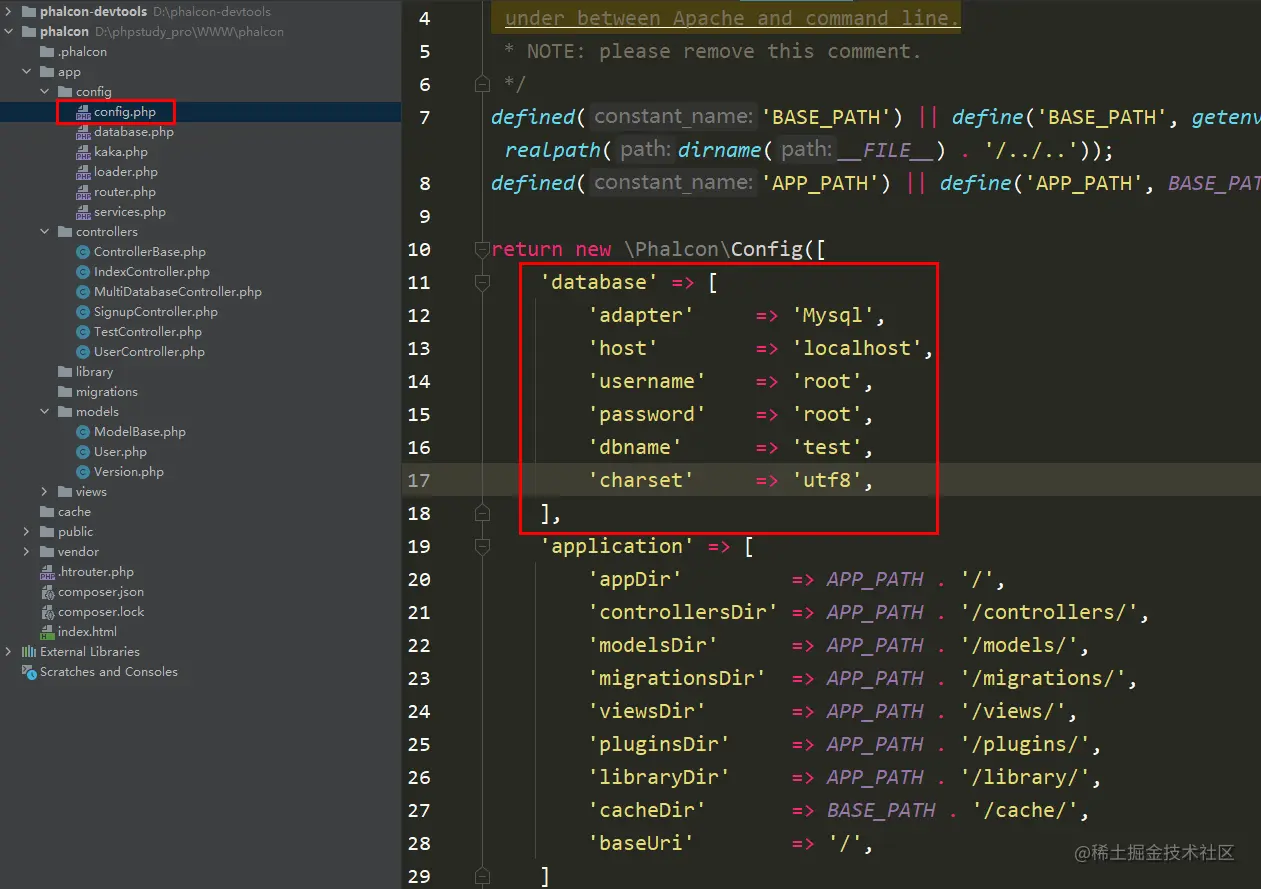Click line number 17 in gutter
This screenshot has height=889, width=1261.
pyautogui.click(x=419, y=480)
